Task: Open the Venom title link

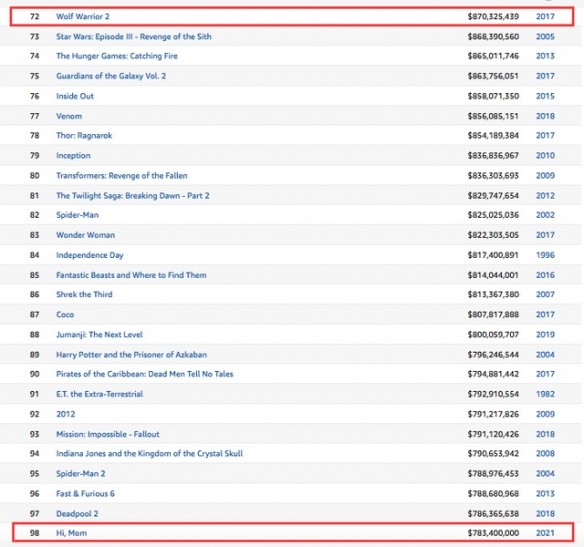Action: point(69,116)
